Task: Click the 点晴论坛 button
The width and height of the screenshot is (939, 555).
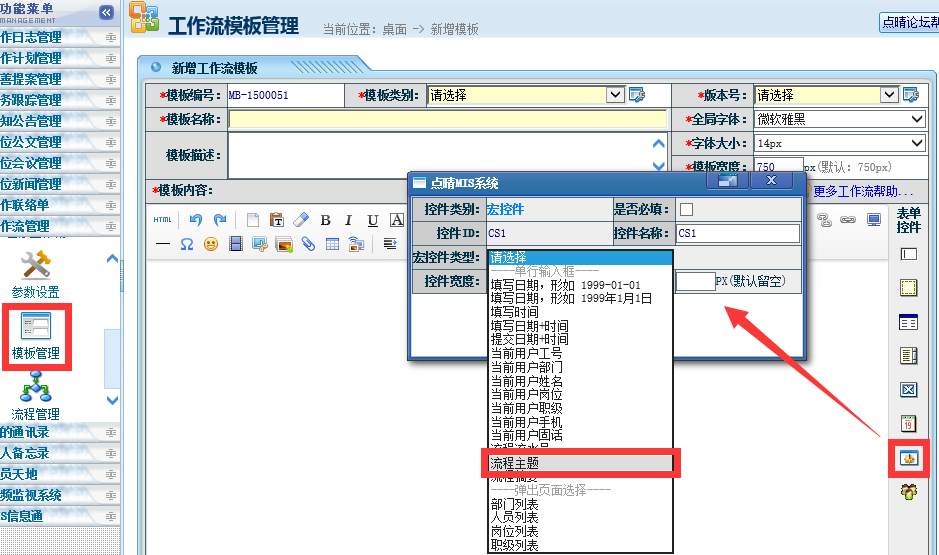Action: coord(908,22)
